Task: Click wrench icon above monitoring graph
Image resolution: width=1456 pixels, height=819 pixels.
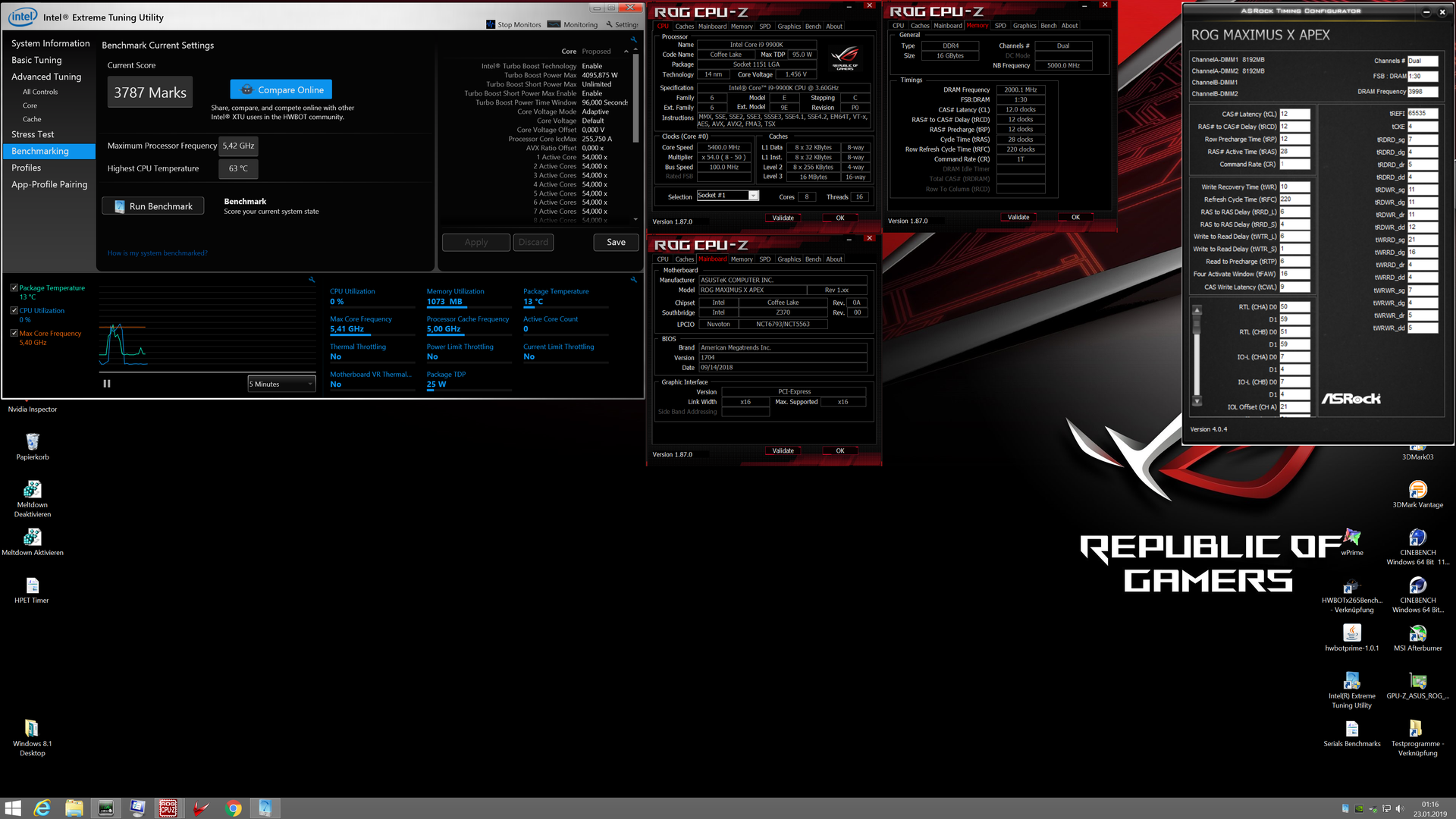Action: [312, 280]
